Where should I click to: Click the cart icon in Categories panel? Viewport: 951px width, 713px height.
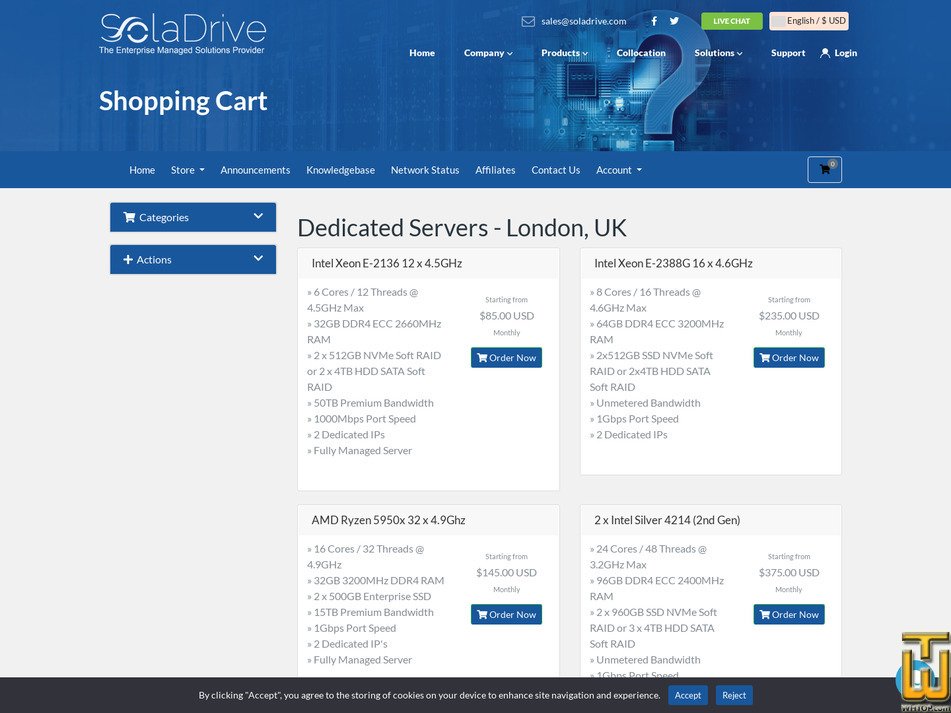point(129,217)
